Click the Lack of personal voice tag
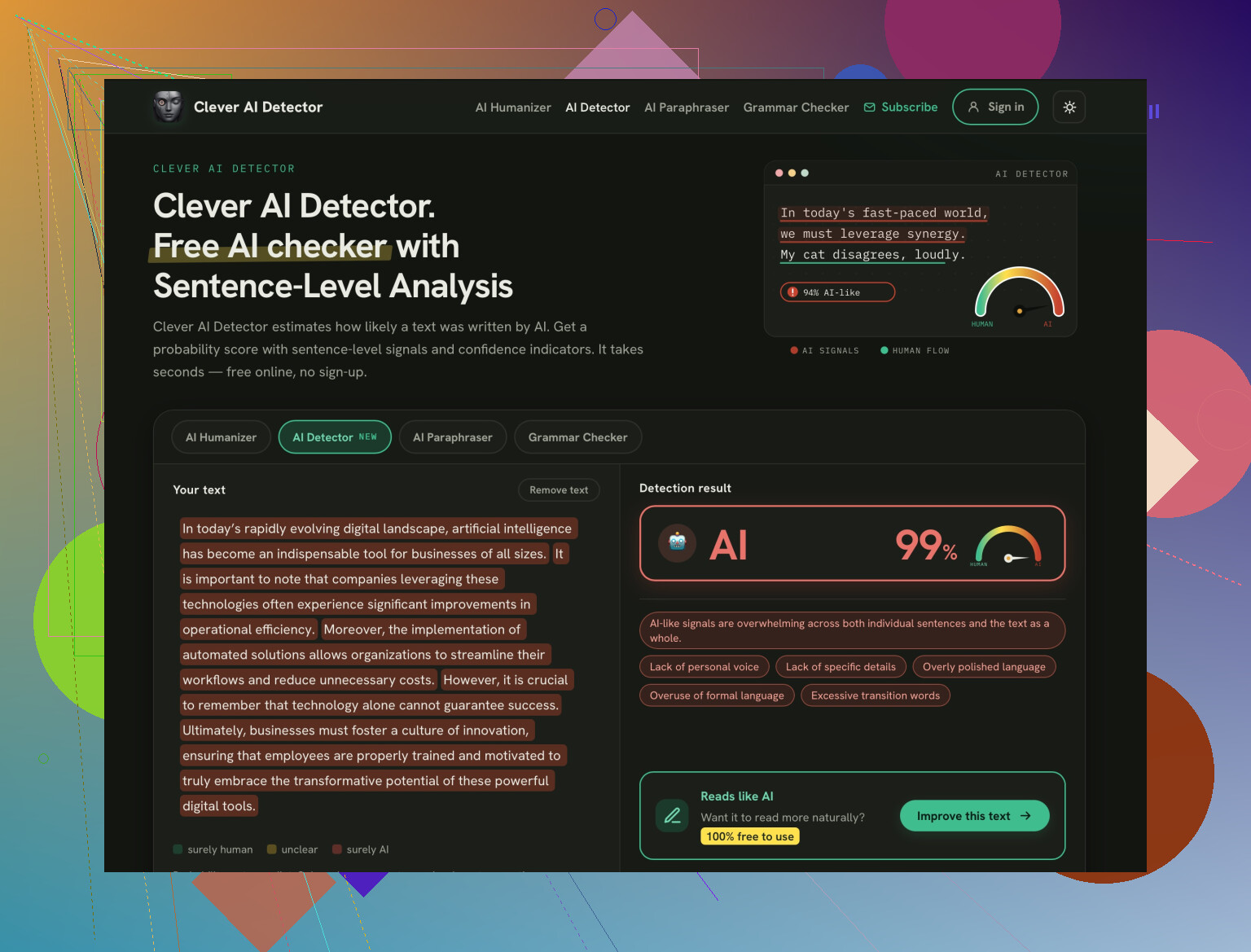The image size is (1251, 952). pos(705,667)
